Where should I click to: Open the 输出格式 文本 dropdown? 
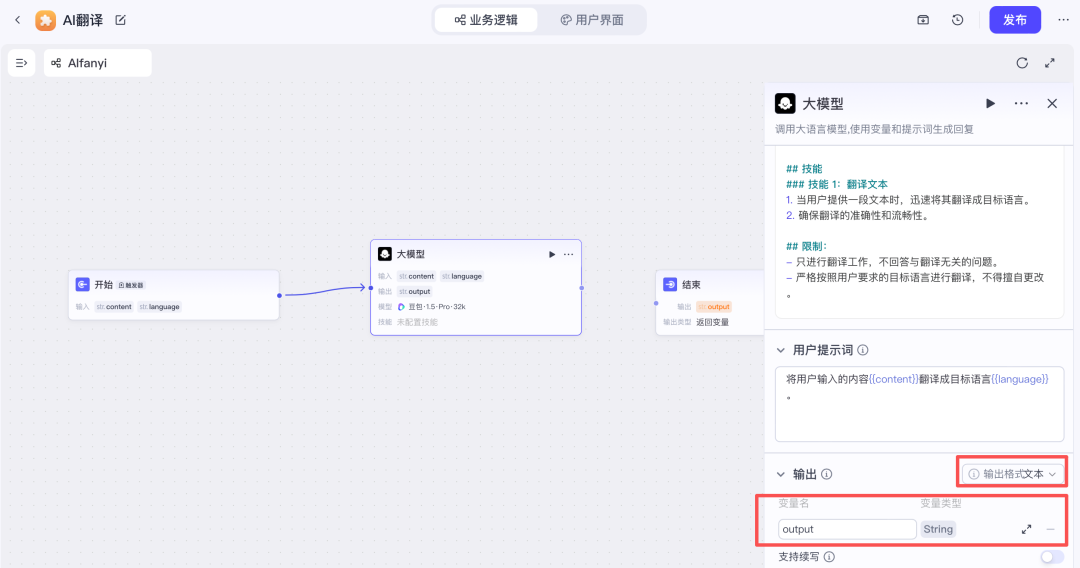click(x=1012, y=474)
